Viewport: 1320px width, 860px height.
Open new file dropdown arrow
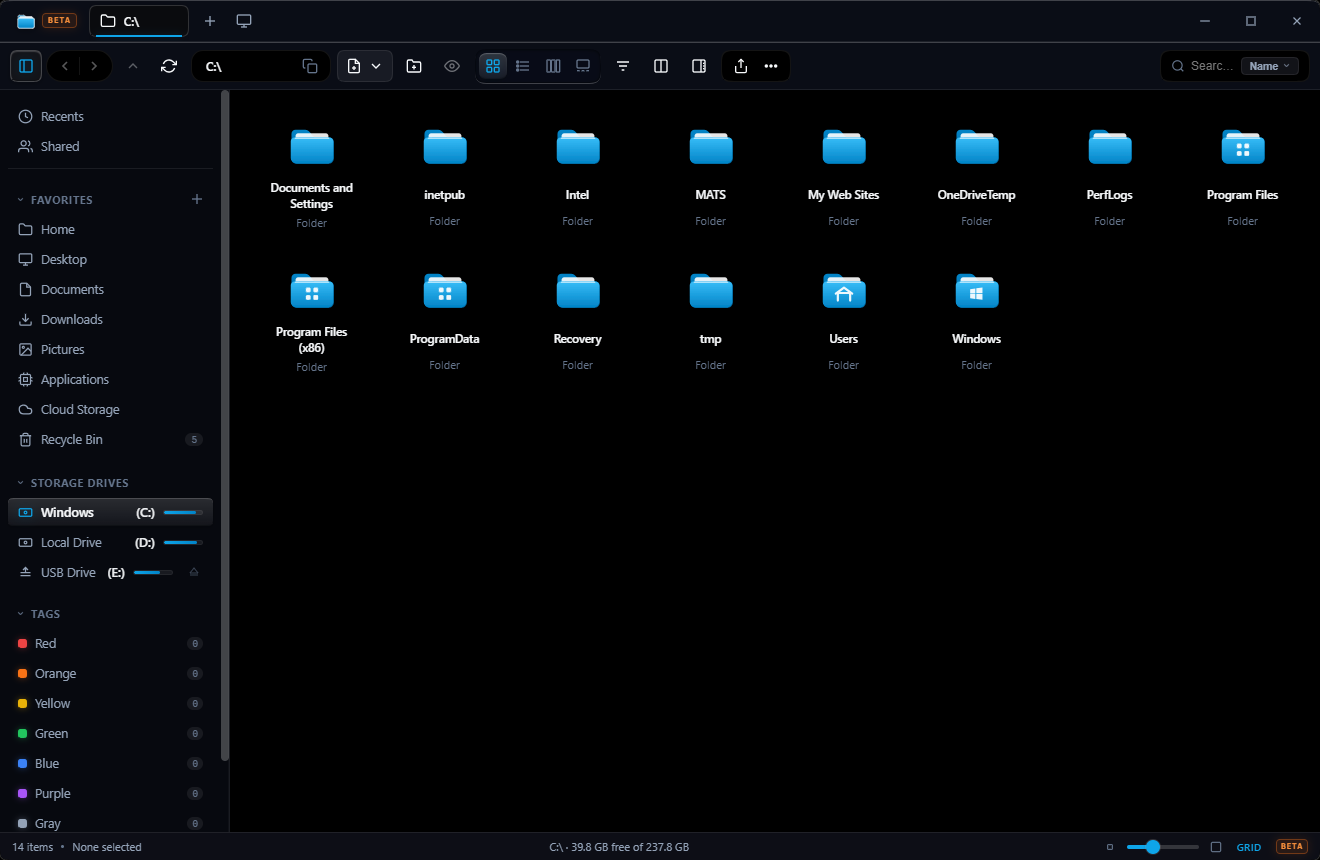(376, 66)
